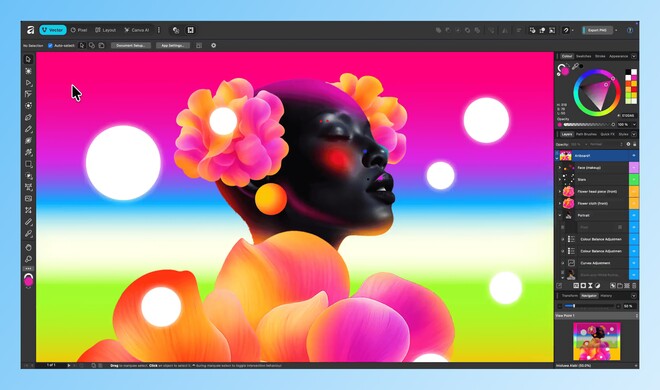The width and height of the screenshot is (660, 390).
Task: Click the eyedropper in the Colour panel
Action: coord(575,66)
